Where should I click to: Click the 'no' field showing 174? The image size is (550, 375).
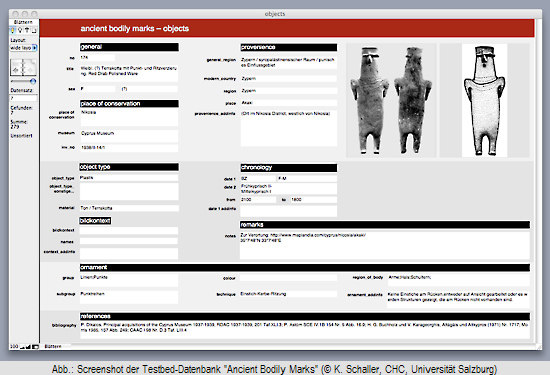(x=98, y=58)
